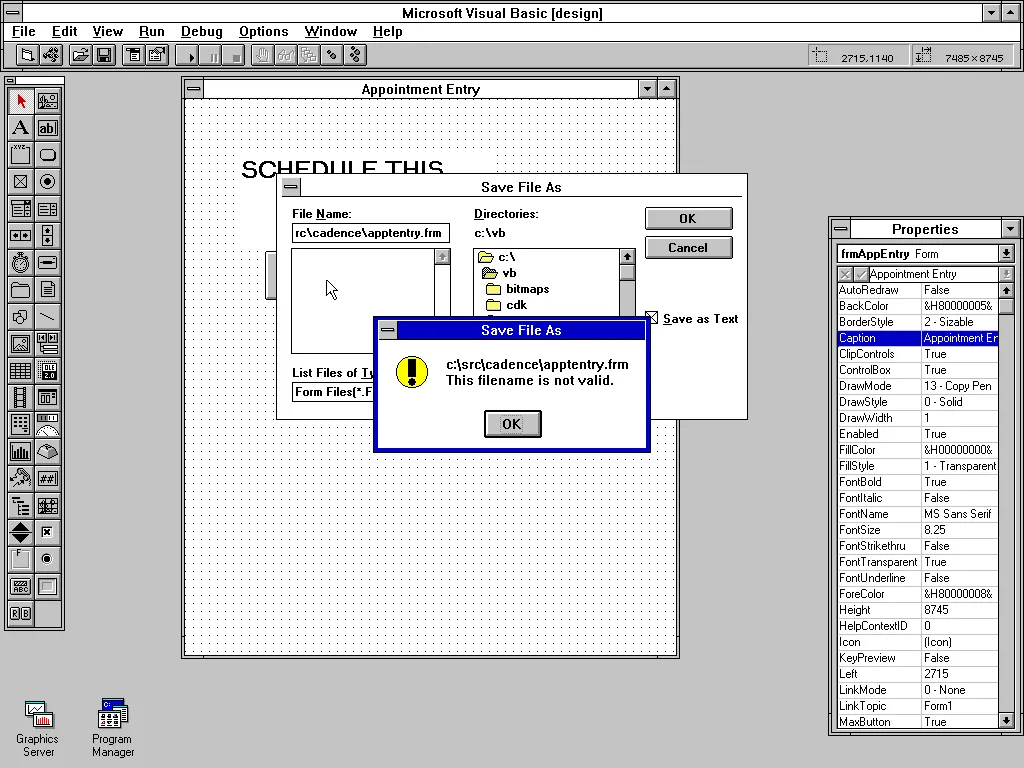Click OK on the invalid filename warning

click(512, 423)
